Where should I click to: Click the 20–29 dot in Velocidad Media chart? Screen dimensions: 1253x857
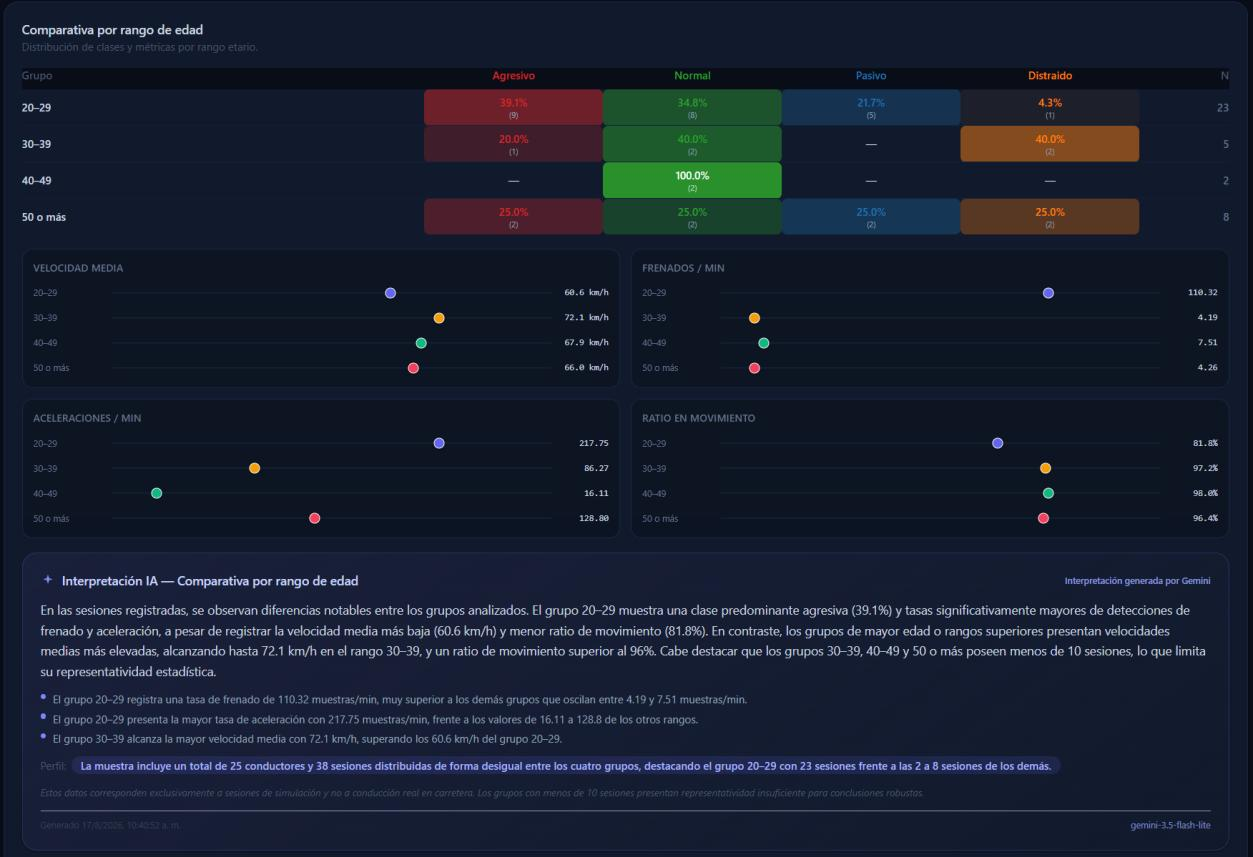(390, 293)
